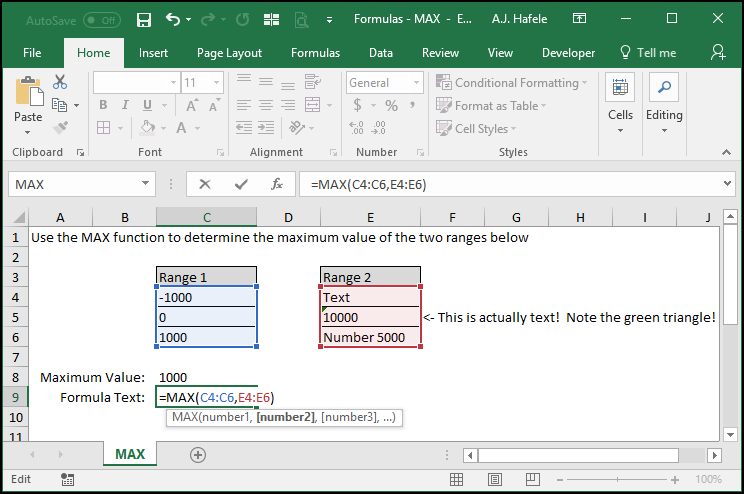This screenshot has width=744, height=494.
Task: Toggle the AutoSave switch
Action: point(102,20)
